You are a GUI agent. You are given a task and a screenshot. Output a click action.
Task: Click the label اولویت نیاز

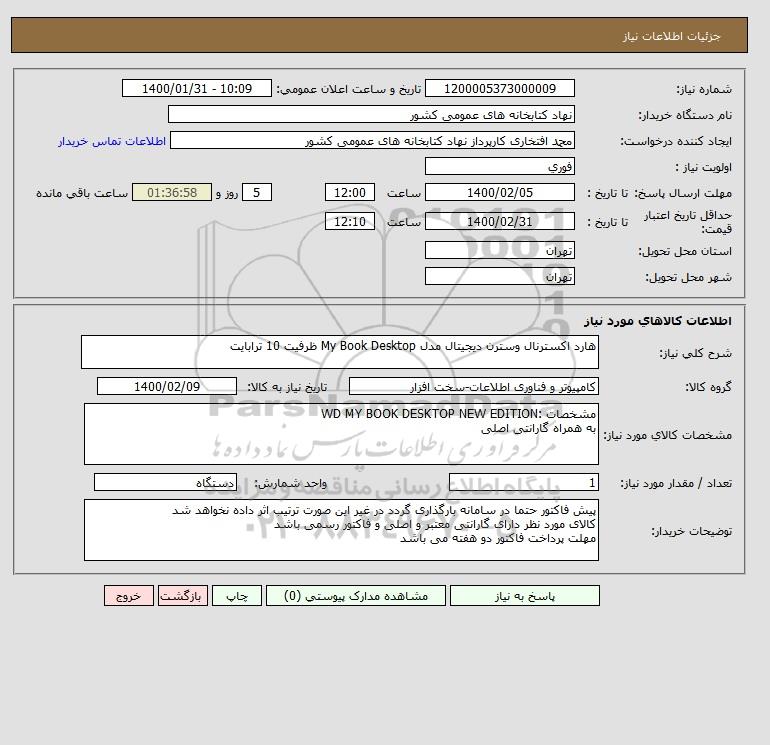pos(704,167)
